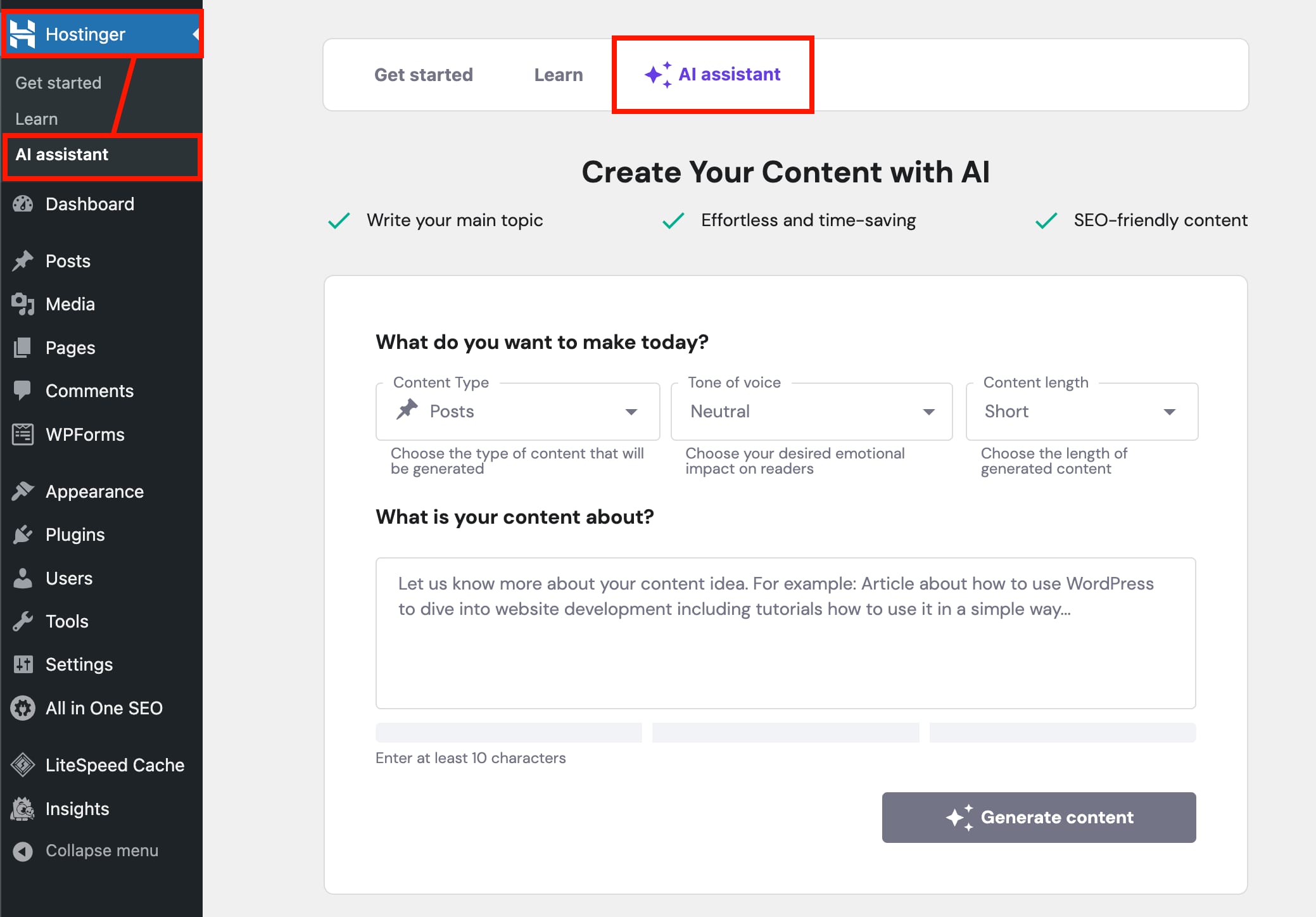Open the LiteSpeed Cache diamond icon
This screenshot has height=917, width=1316.
pos(23,765)
